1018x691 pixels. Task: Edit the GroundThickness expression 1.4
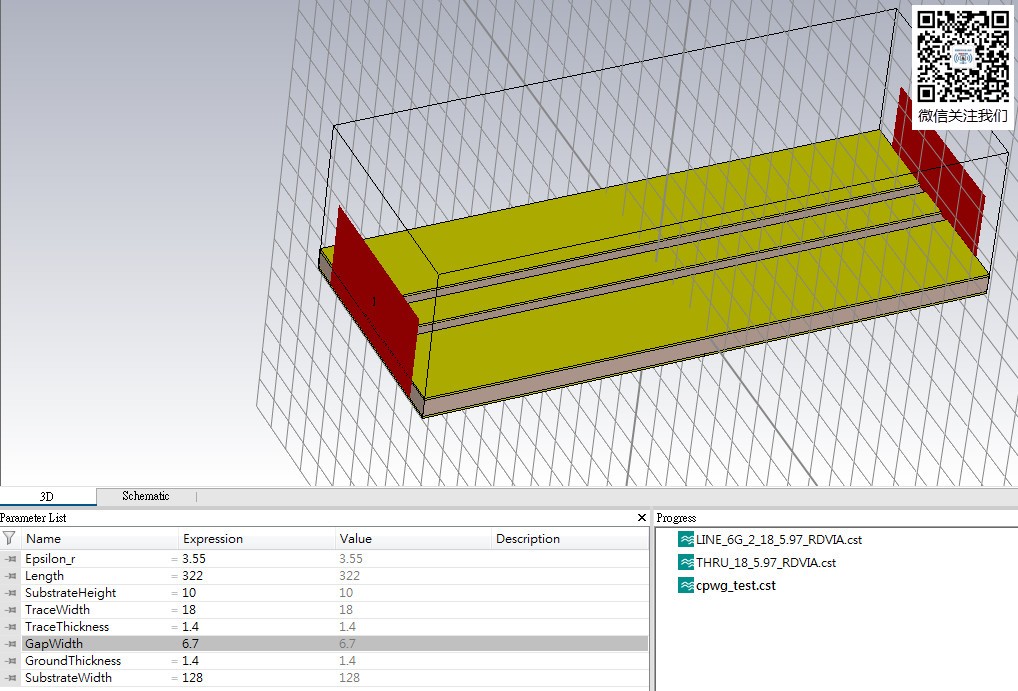point(190,660)
